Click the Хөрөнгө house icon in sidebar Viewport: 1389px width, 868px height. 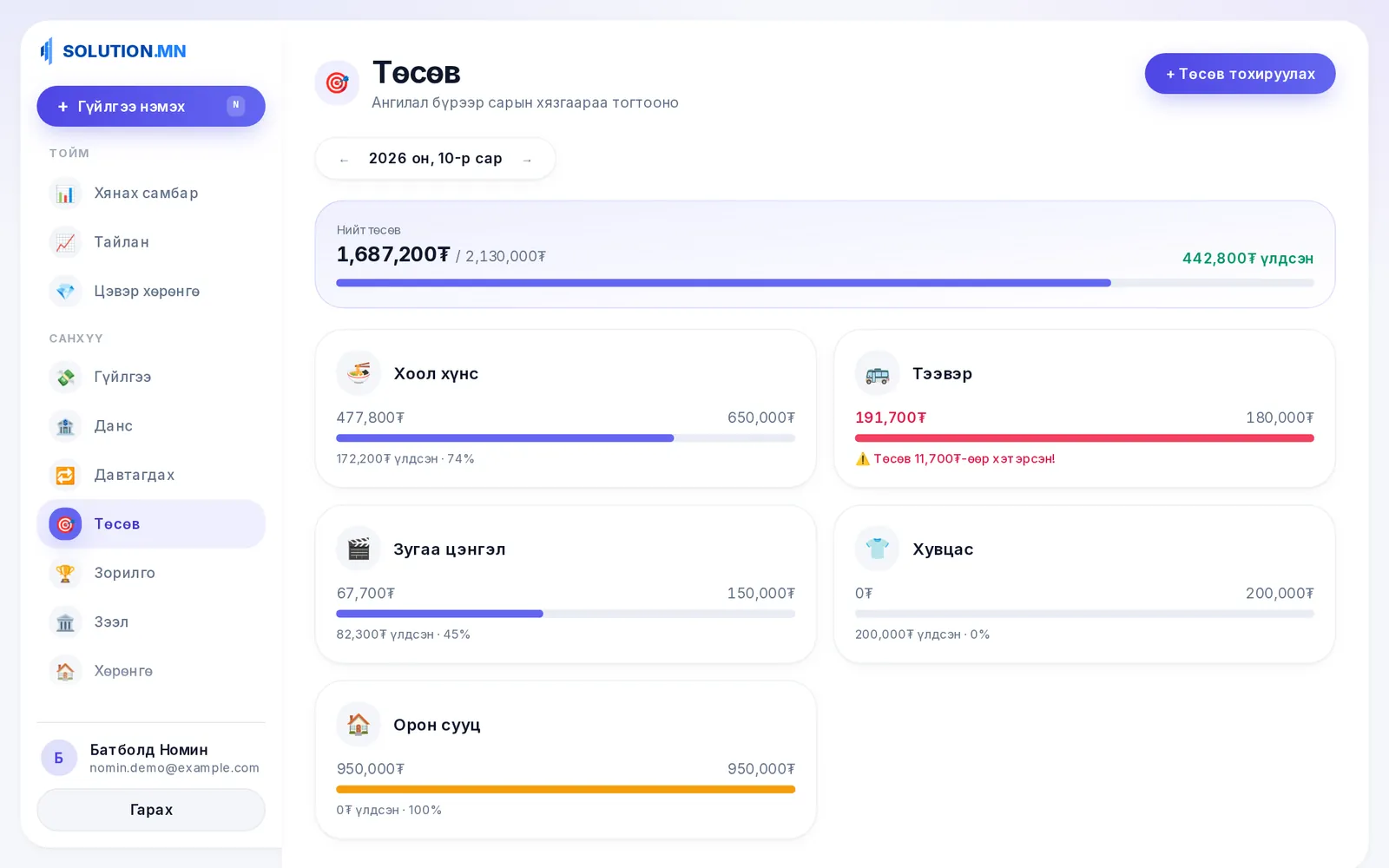(65, 671)
